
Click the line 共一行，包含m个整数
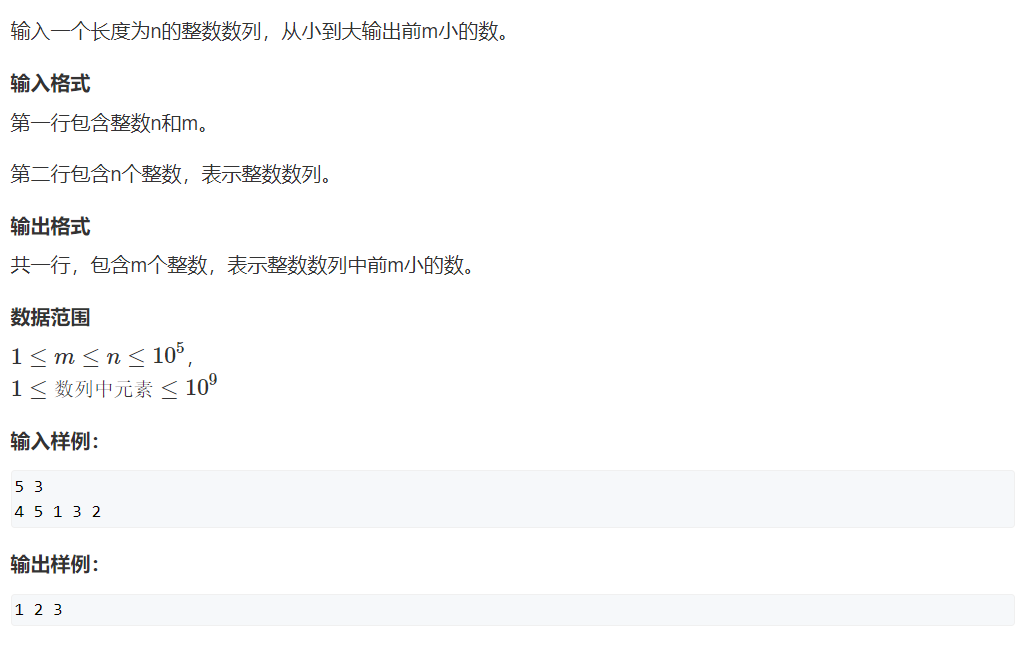242,265
